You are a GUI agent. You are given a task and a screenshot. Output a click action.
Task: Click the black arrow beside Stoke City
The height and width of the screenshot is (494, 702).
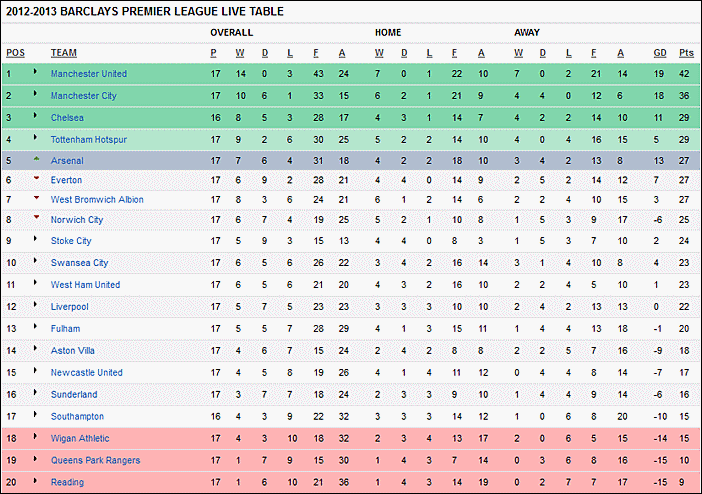click(35, 238)
